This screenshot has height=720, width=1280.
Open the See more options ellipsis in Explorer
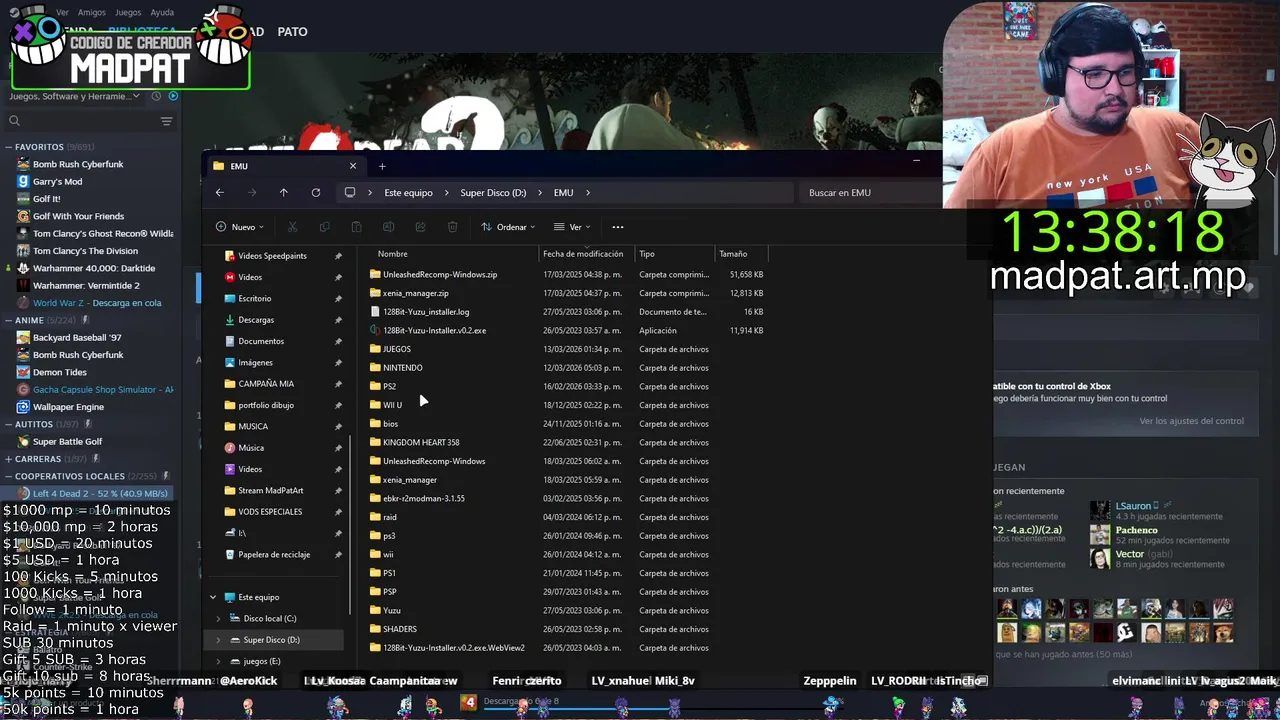click(x=617, y=227)
